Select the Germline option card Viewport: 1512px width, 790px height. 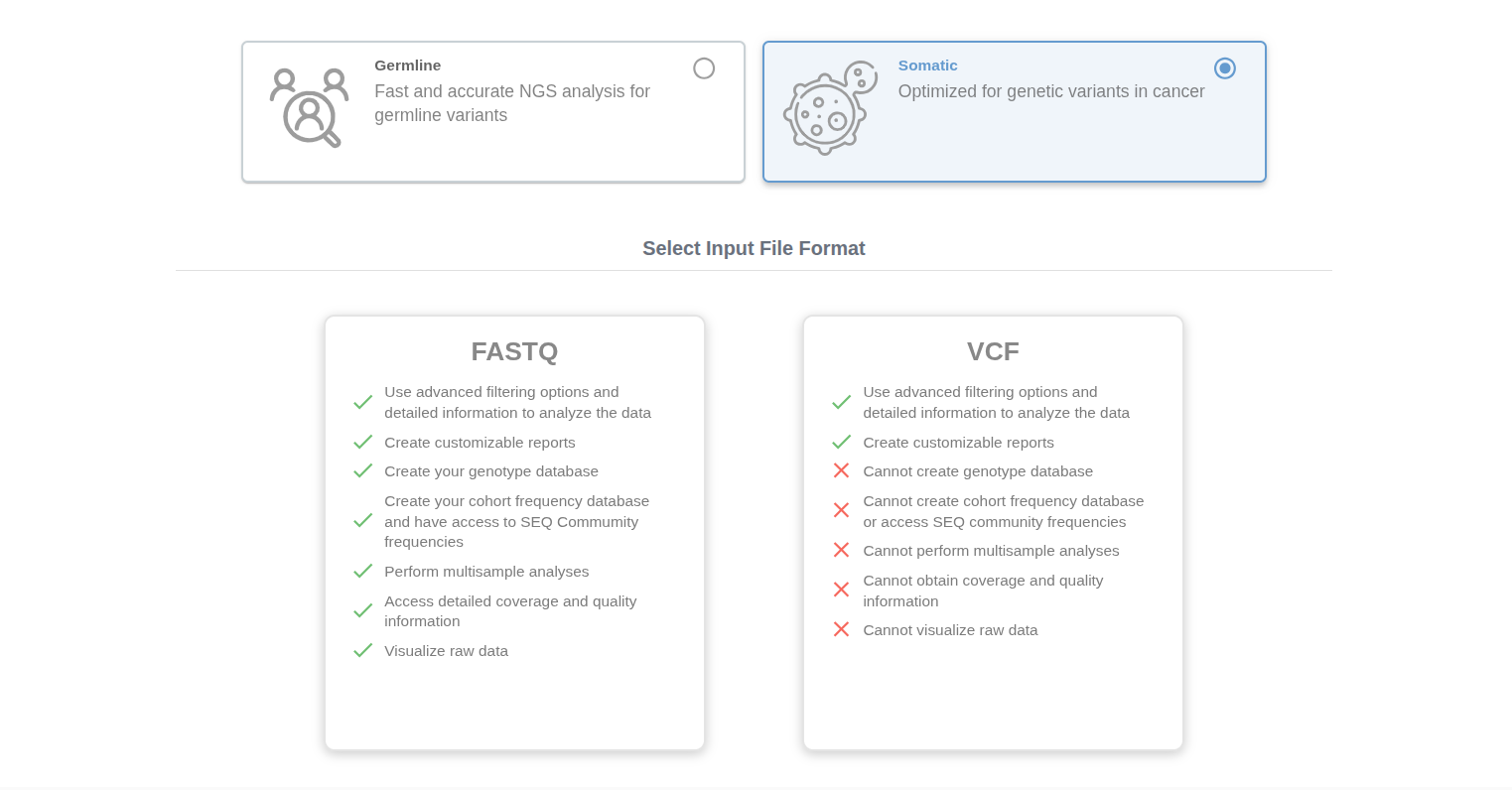point(493,111)
